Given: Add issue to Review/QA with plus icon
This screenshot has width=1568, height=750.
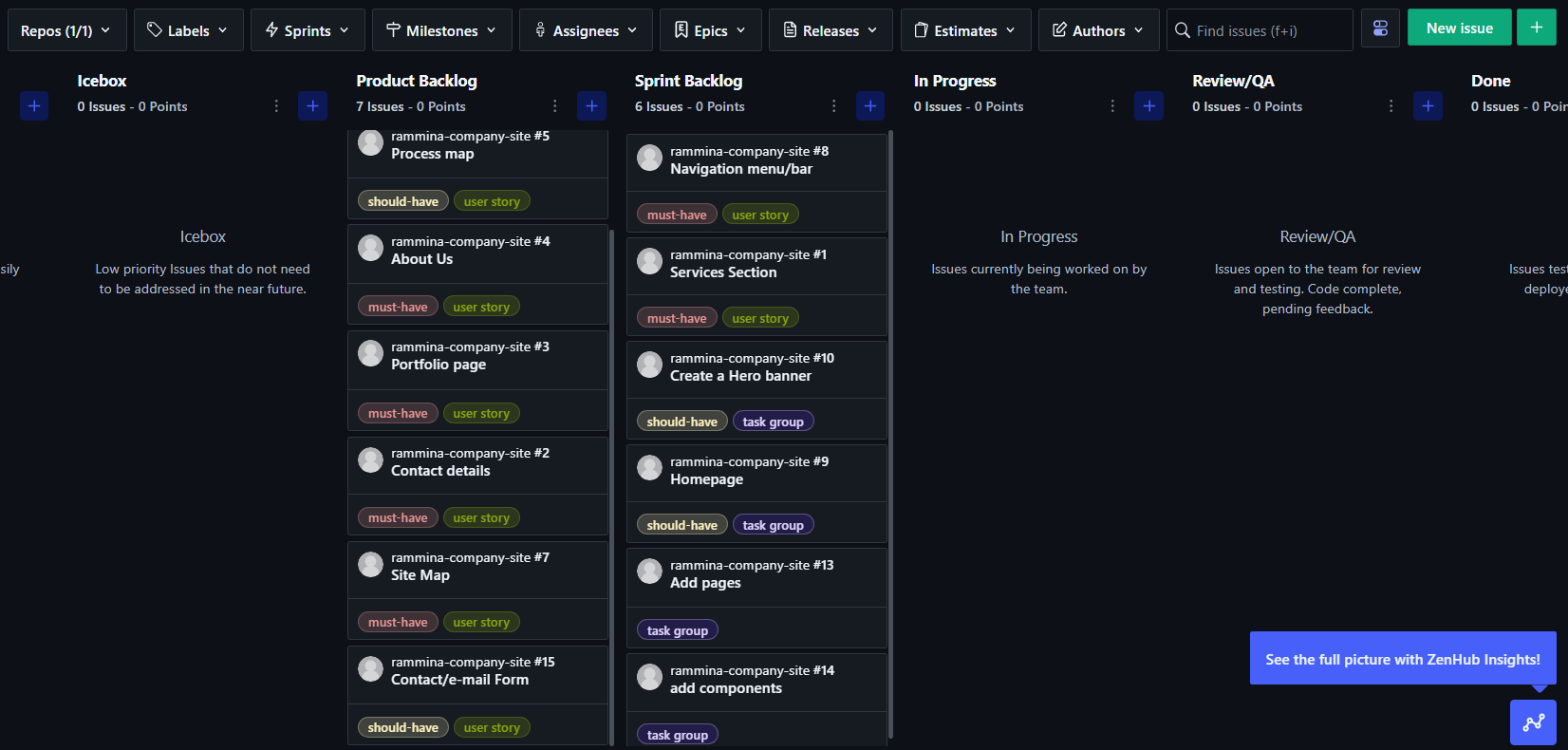Looking at the screenshot, I should 1428,105.
